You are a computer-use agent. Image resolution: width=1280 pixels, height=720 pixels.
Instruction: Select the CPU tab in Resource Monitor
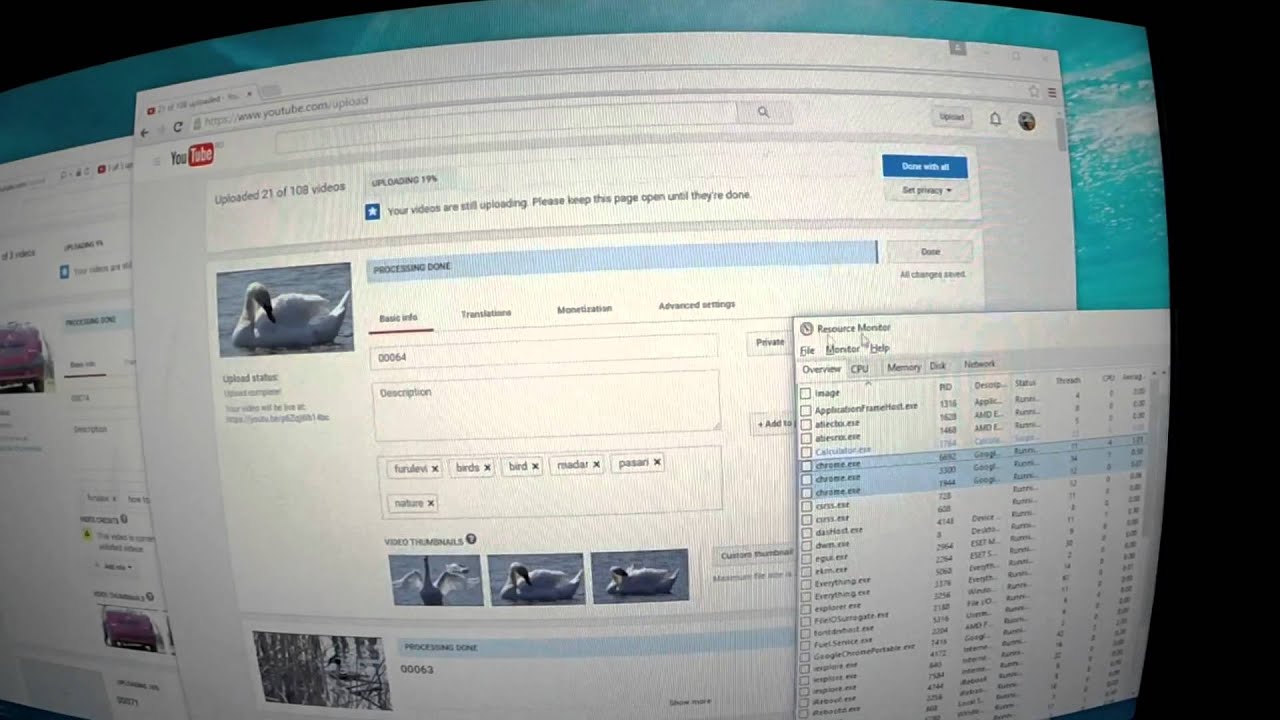pyautogui.click(x=859, y=369)
